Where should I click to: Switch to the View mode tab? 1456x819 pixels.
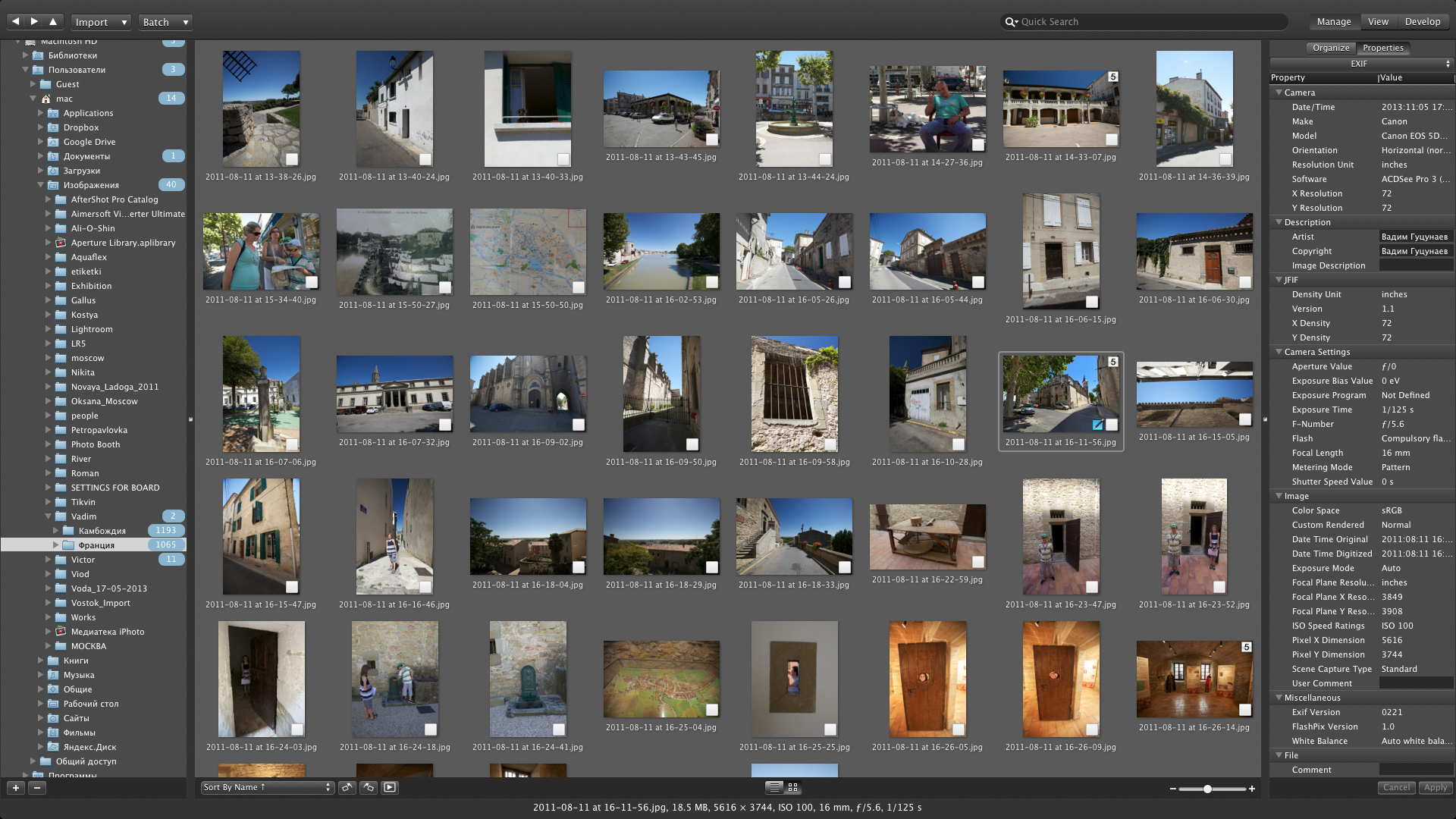pyautogui.click(x=1378, y=21)
